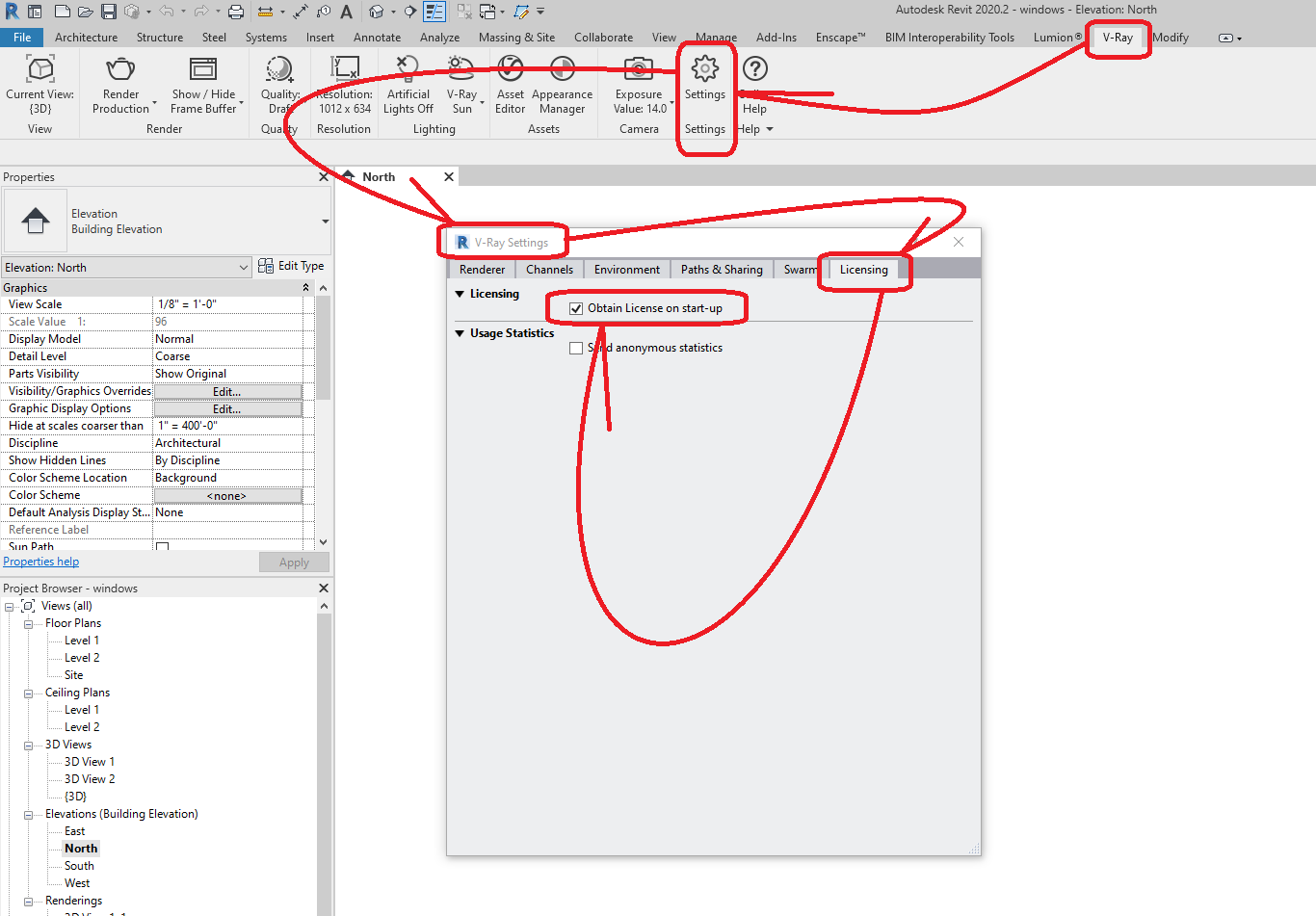Save the project using the floppy disk icon

[x=109, y=12]
